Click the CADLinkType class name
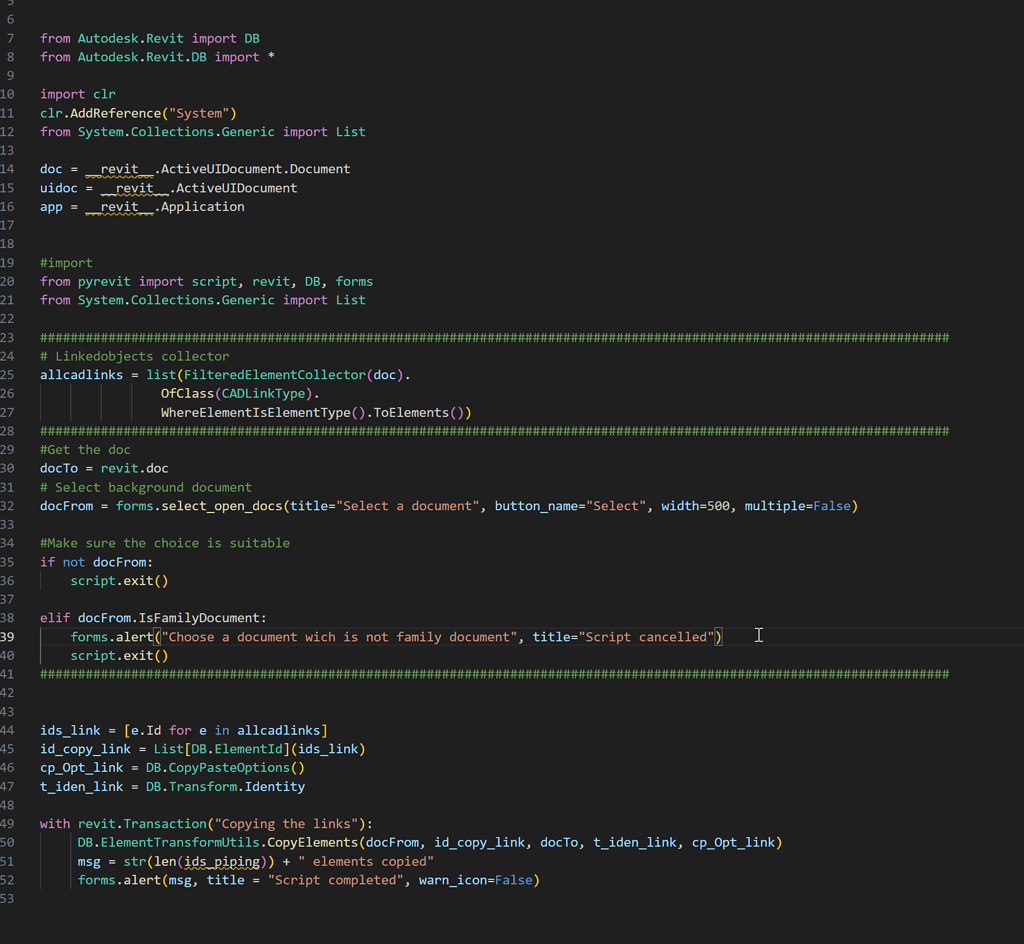This screenshot has width=1024, height=944. (263, 394)
